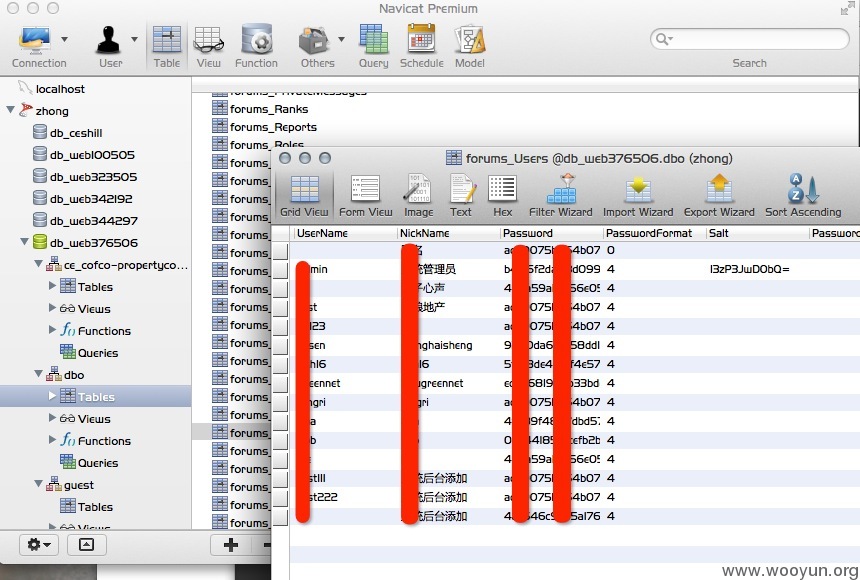
Task: Select the db_web100505 database
Action: 92,155
